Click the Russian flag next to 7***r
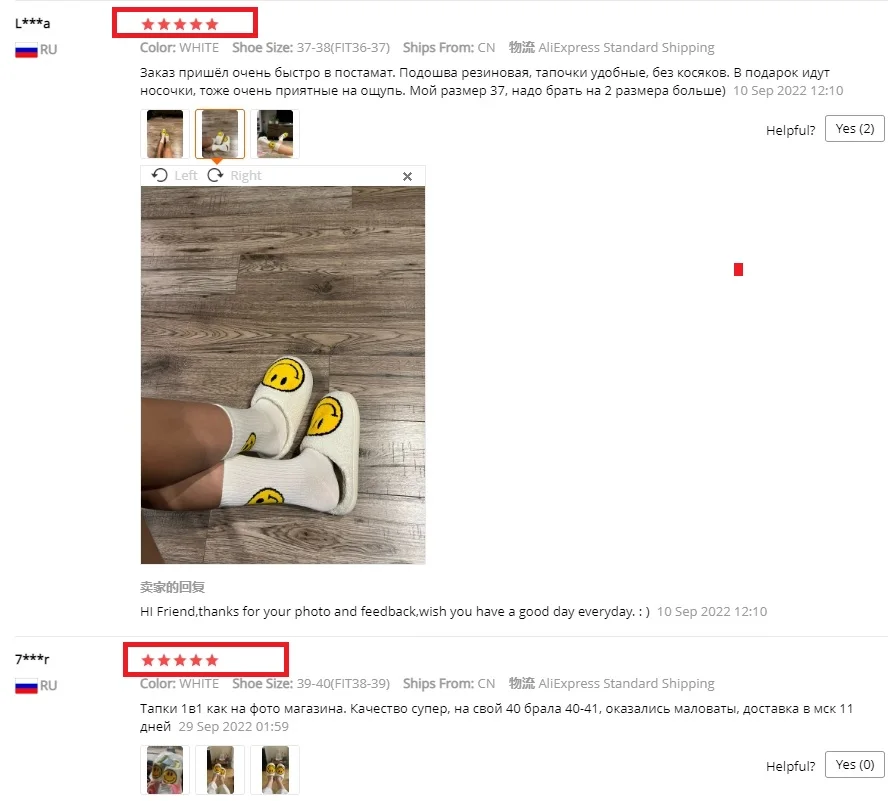This screenshot has width=888, height=801. (x=26, y=686)
